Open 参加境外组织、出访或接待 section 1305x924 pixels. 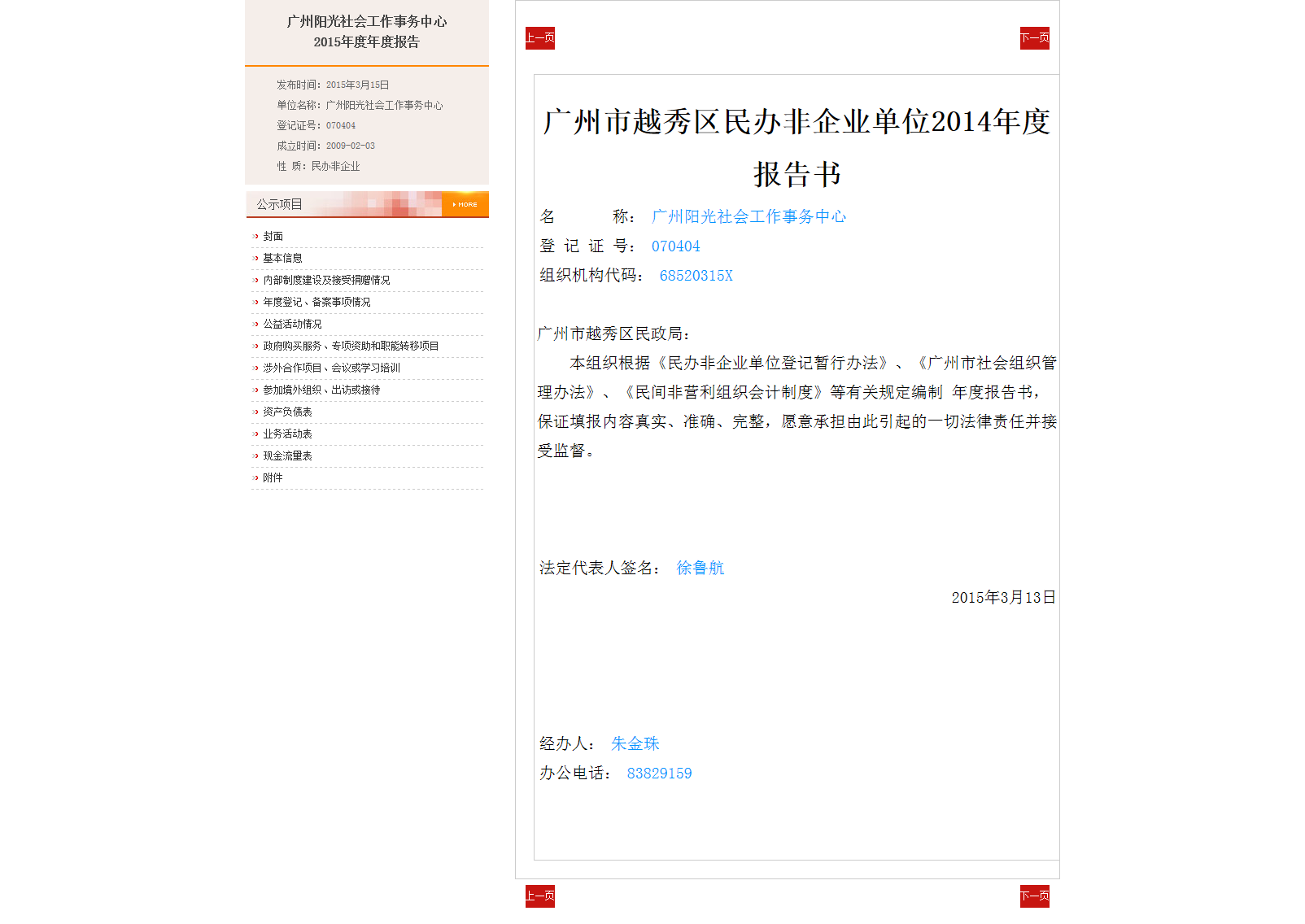pos(323,389)
